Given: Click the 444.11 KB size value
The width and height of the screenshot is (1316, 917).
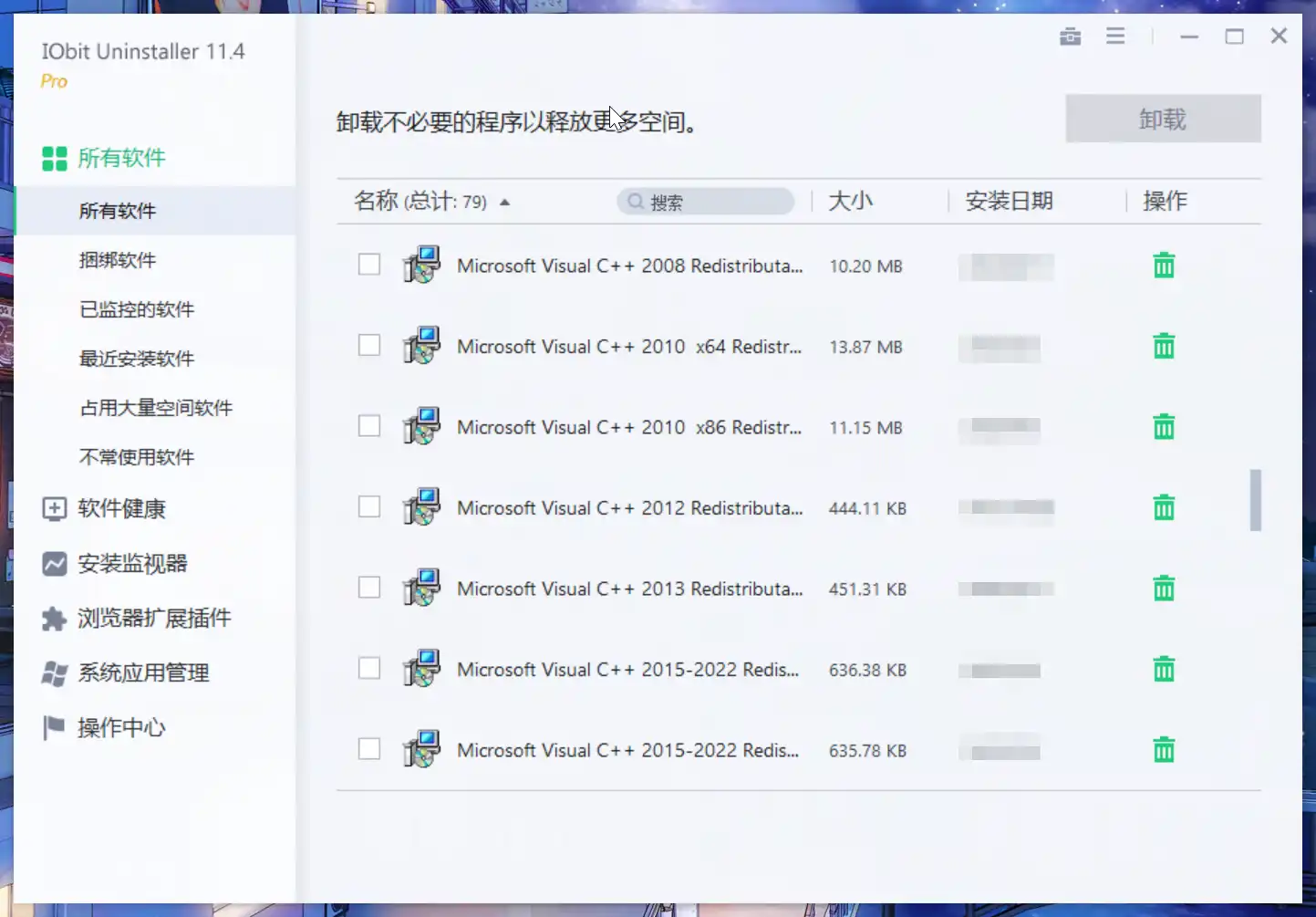Looking at the screenshot, I should point(867,508).
